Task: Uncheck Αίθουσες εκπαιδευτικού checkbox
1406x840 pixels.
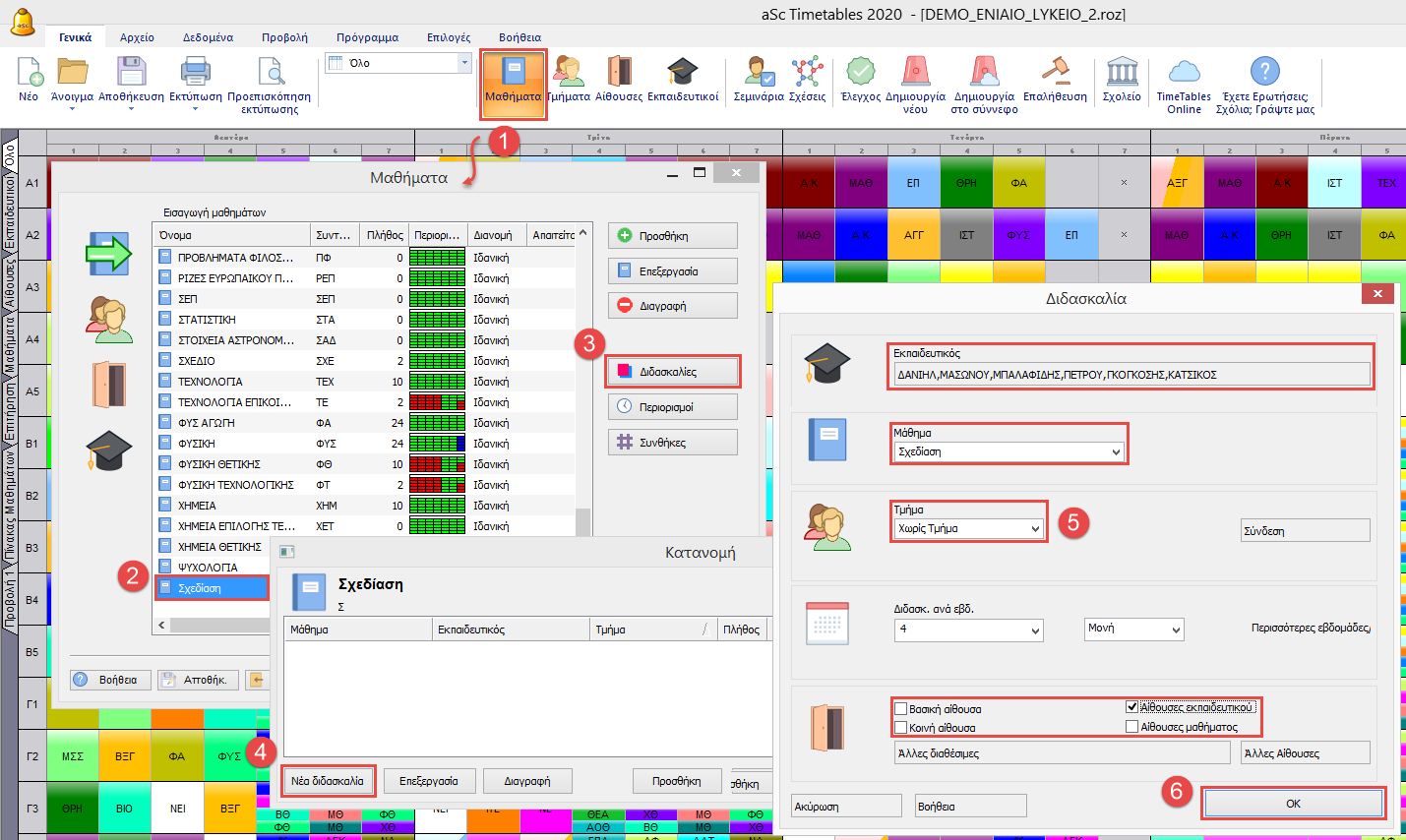Action: coord(1131,706)
